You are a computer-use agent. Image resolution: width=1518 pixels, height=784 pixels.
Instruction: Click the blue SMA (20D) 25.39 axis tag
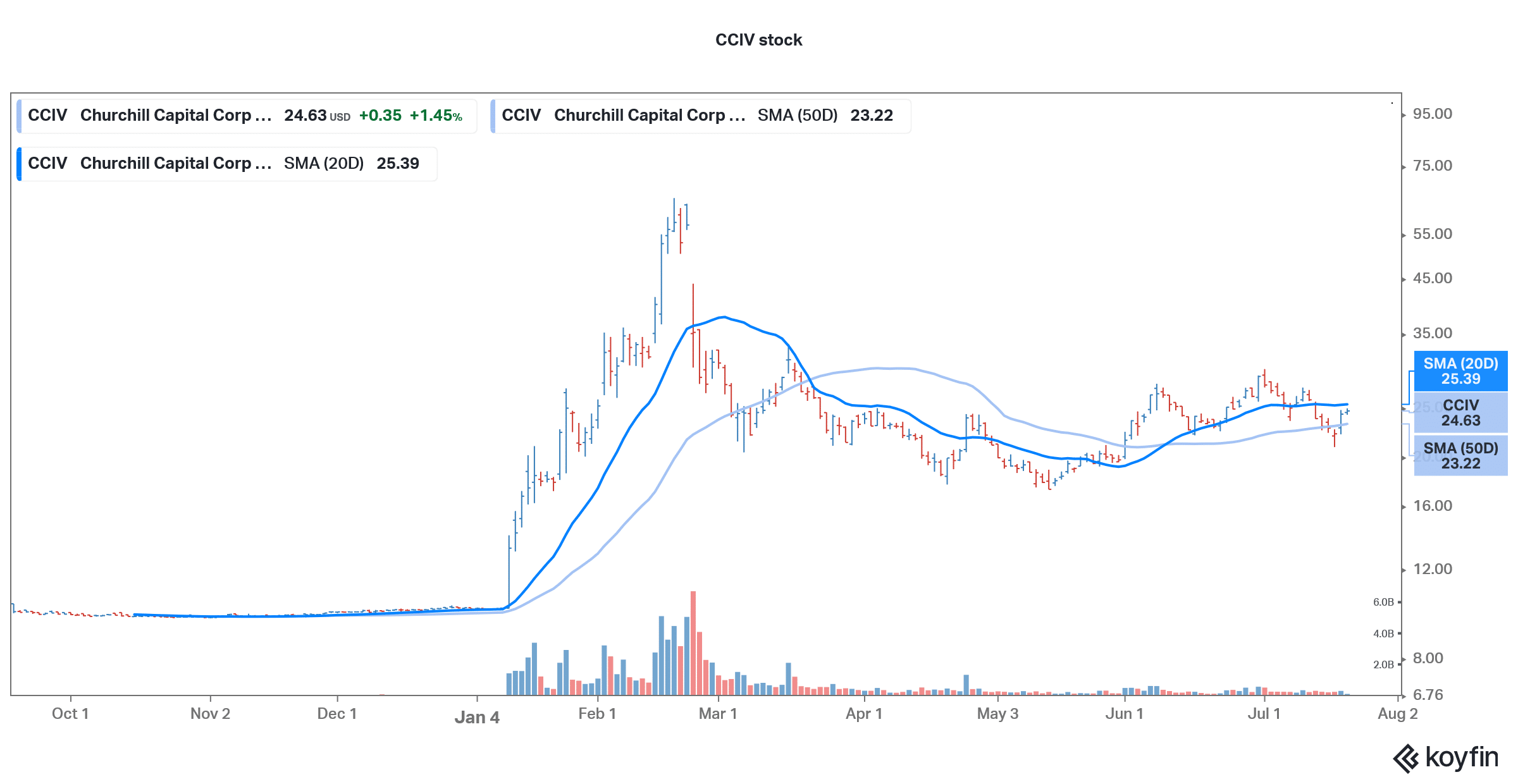click(1460, 371)
